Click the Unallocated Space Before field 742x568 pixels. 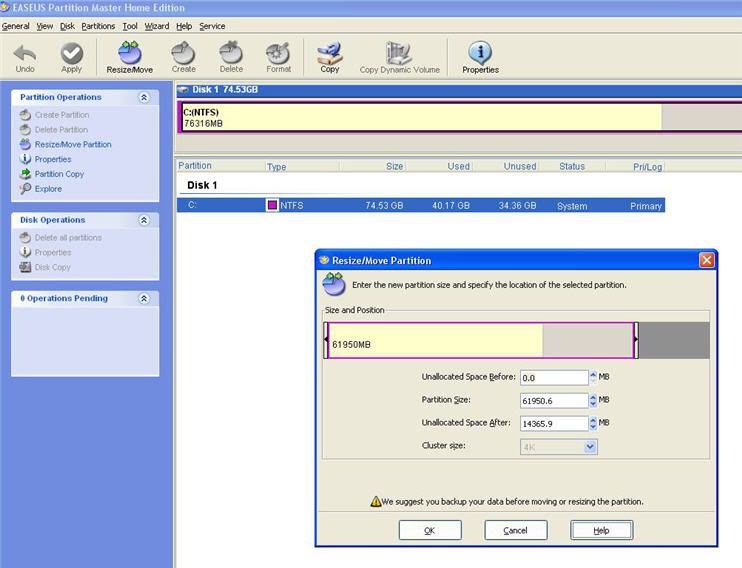[x=554, y=378]
